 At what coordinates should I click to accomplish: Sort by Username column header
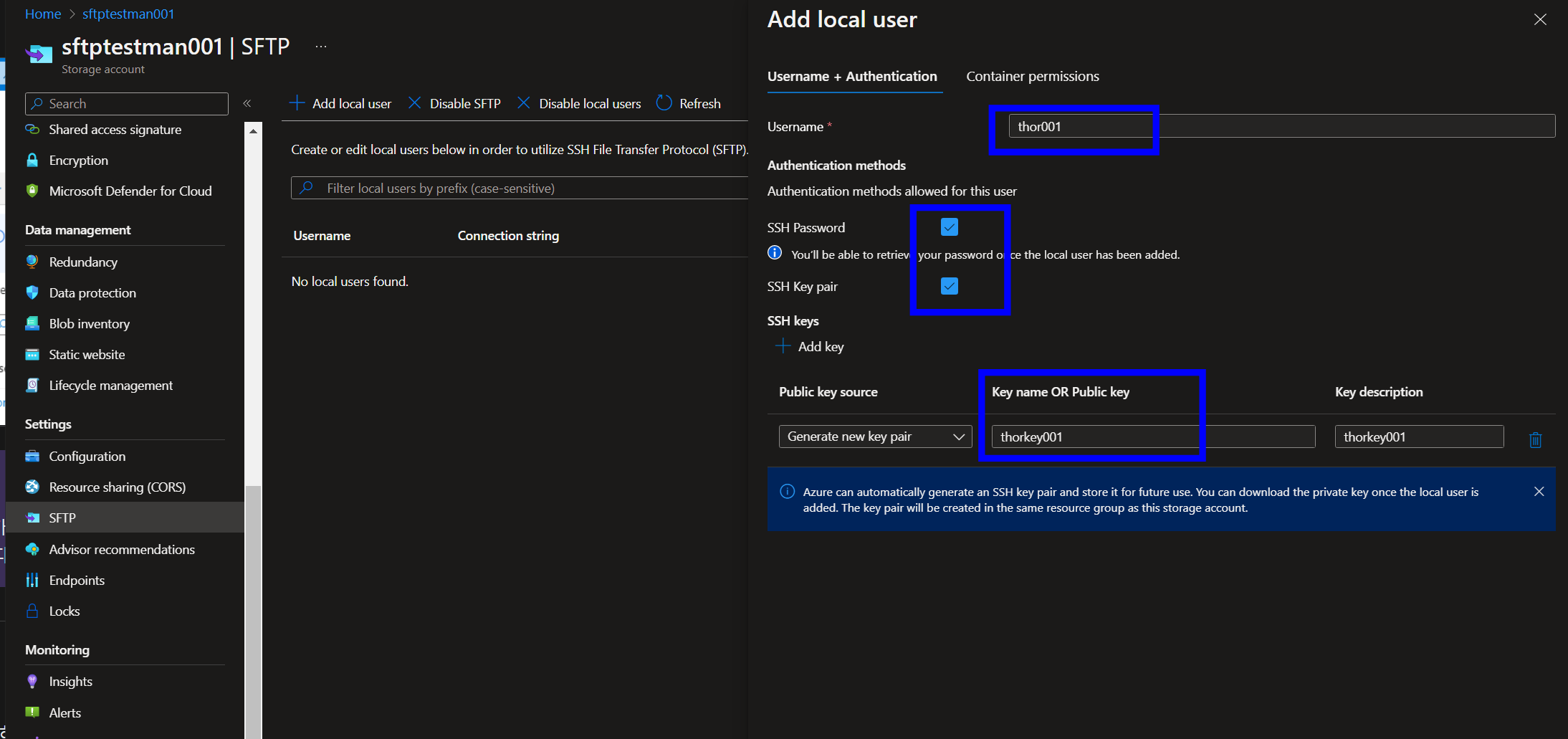[x=322, y=235]
